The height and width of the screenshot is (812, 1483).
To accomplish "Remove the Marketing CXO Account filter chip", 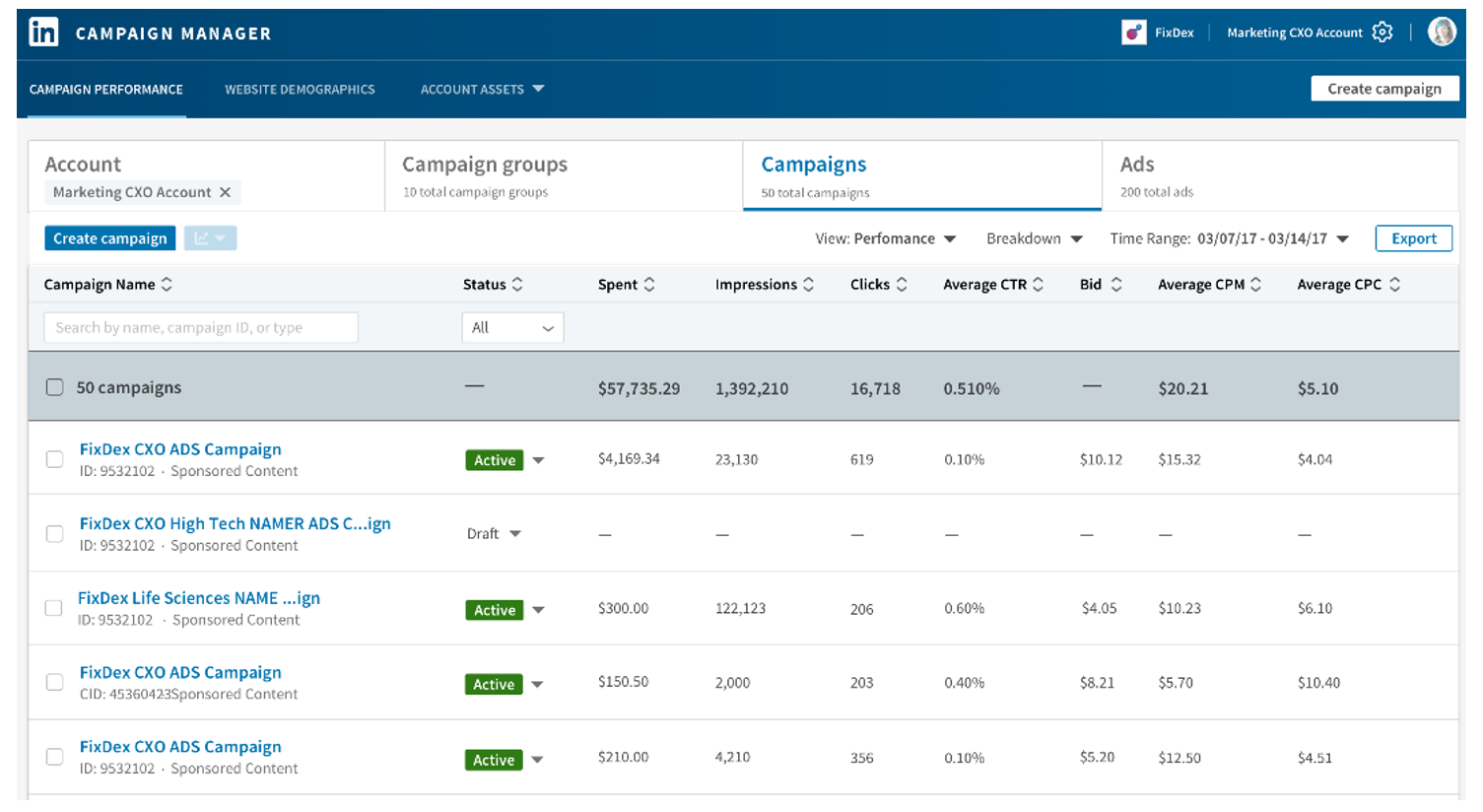I will click(225, 192).
